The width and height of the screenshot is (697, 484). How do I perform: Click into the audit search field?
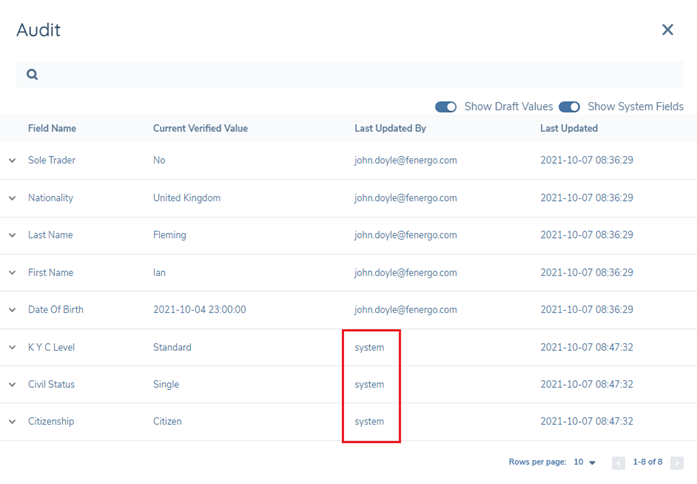point(350,75)
